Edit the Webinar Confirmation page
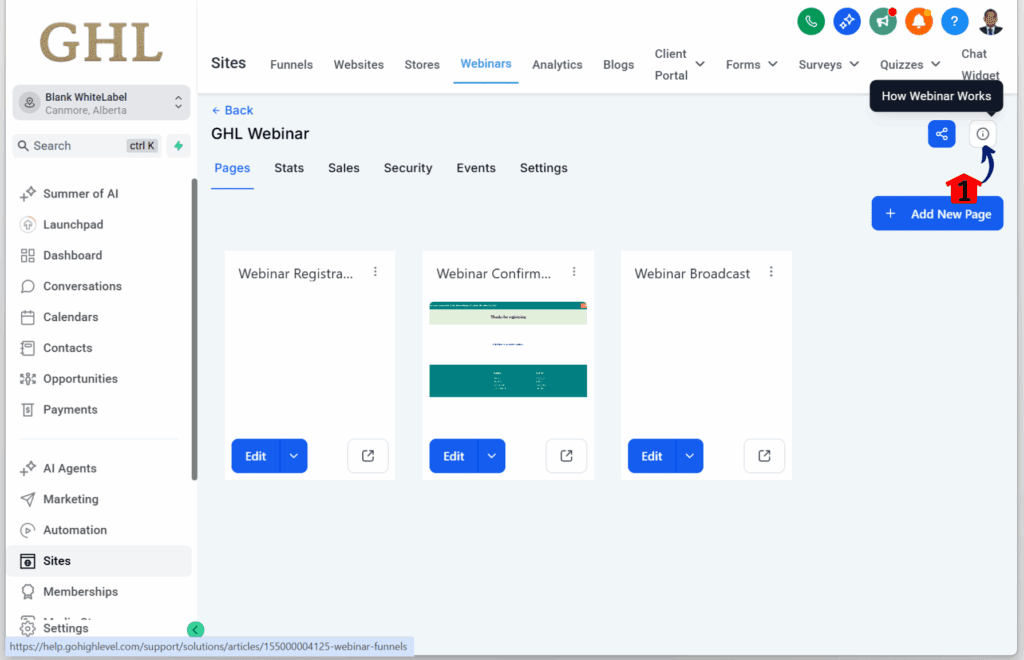Image resolution: width=1024 pixels, height=660 pixels. click(453, 456)
